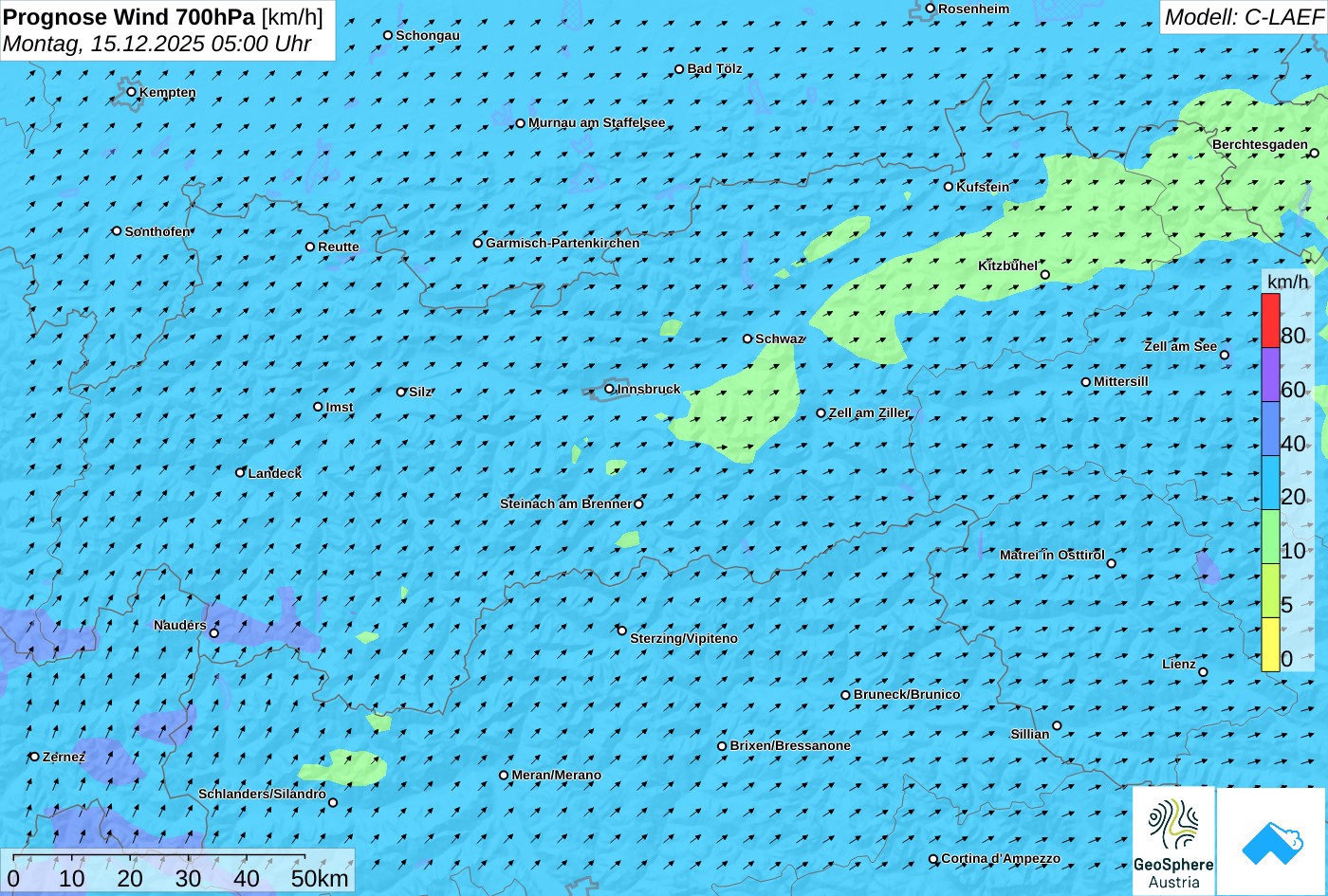Click the "Prognose Wind 700hPa" title
The image size is (1328, 896).
pyautogui.click(x=129, y=17)
